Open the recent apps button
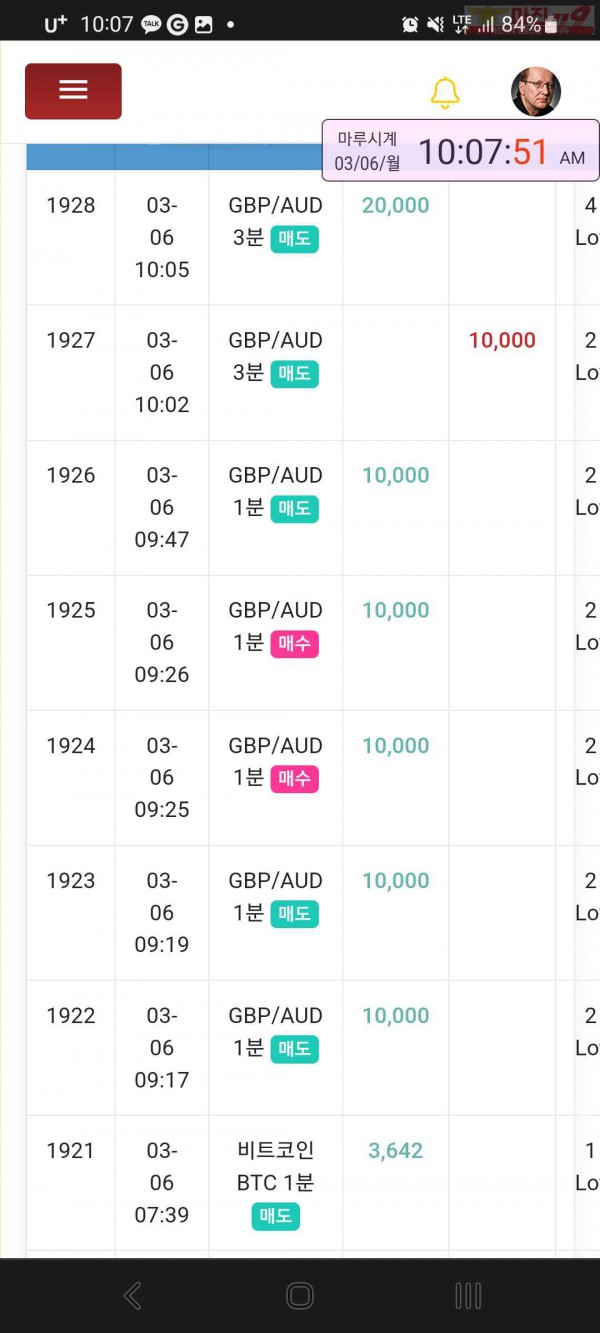This screenshot has width=600, height=1333. coord(468,1296)
